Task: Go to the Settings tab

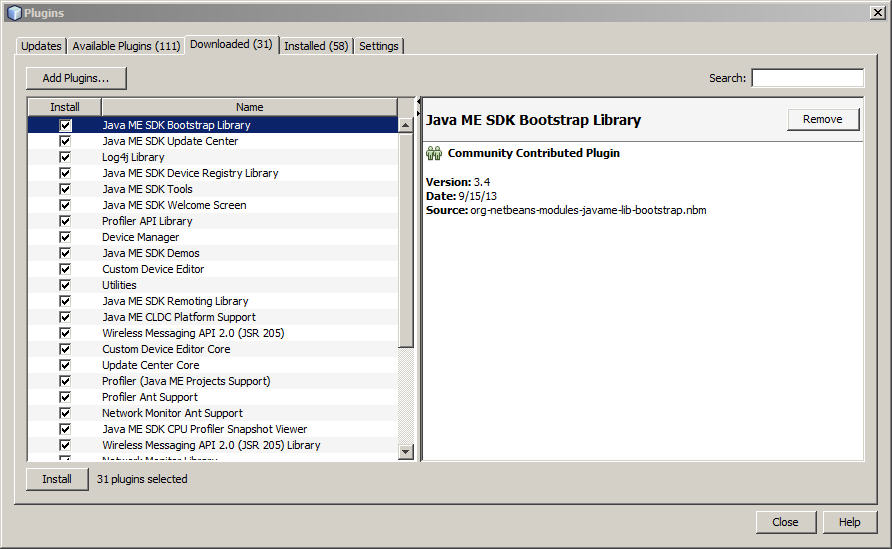Action: click(x=379, y=46)
